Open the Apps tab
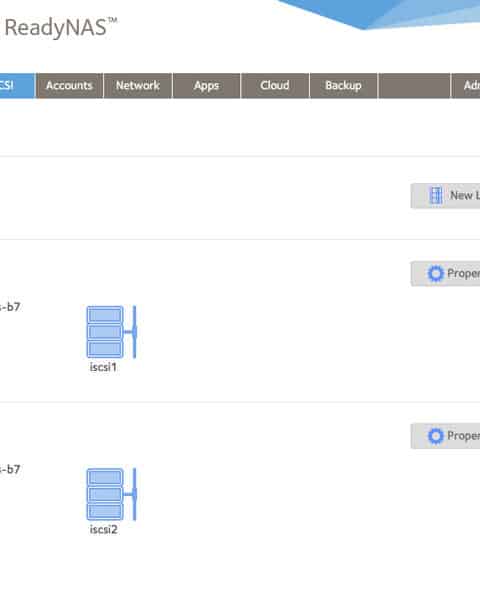This screenshot has height=593, width=480. [x=207, y=86]
